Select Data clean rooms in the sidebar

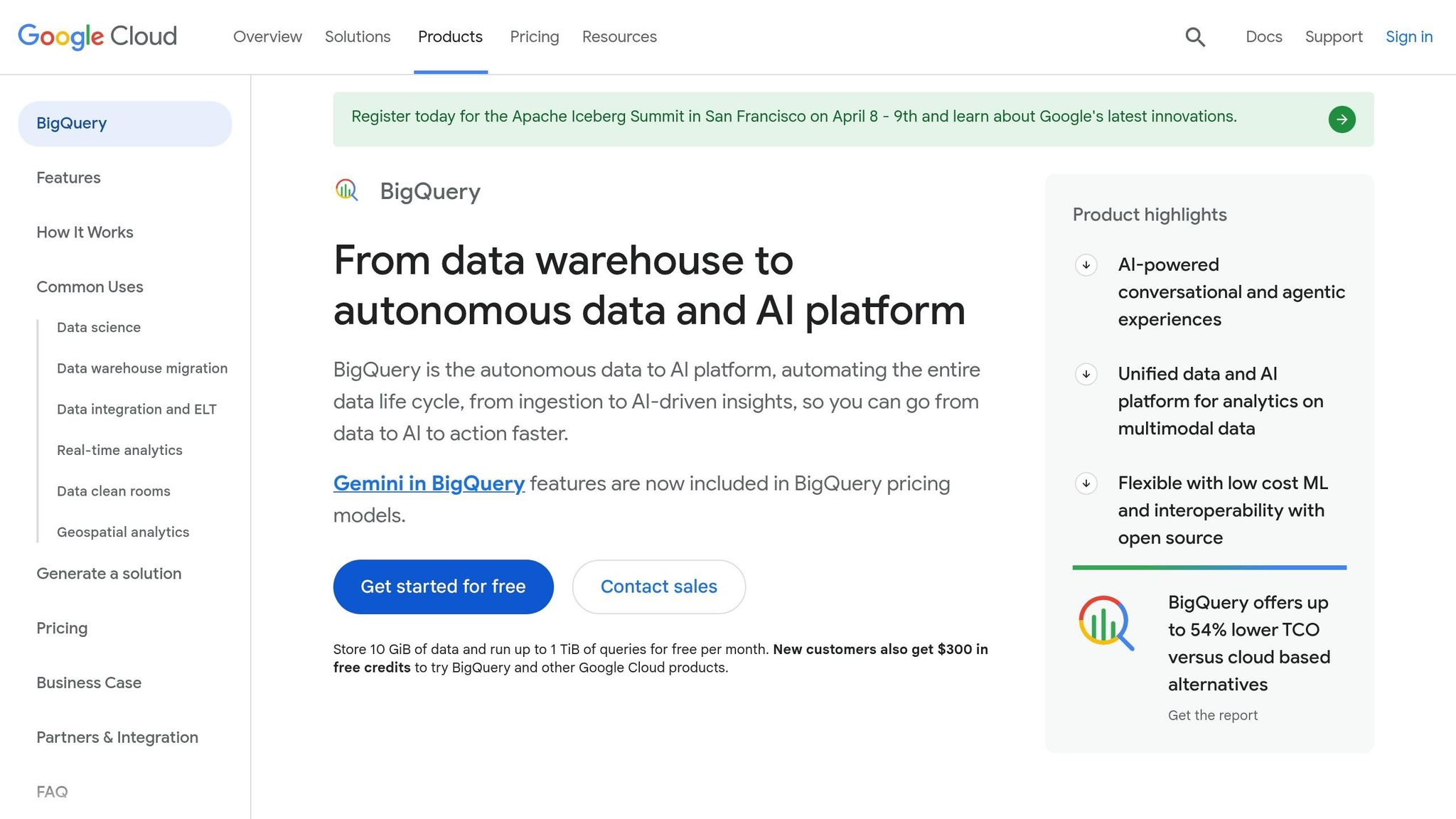[113, 491]
